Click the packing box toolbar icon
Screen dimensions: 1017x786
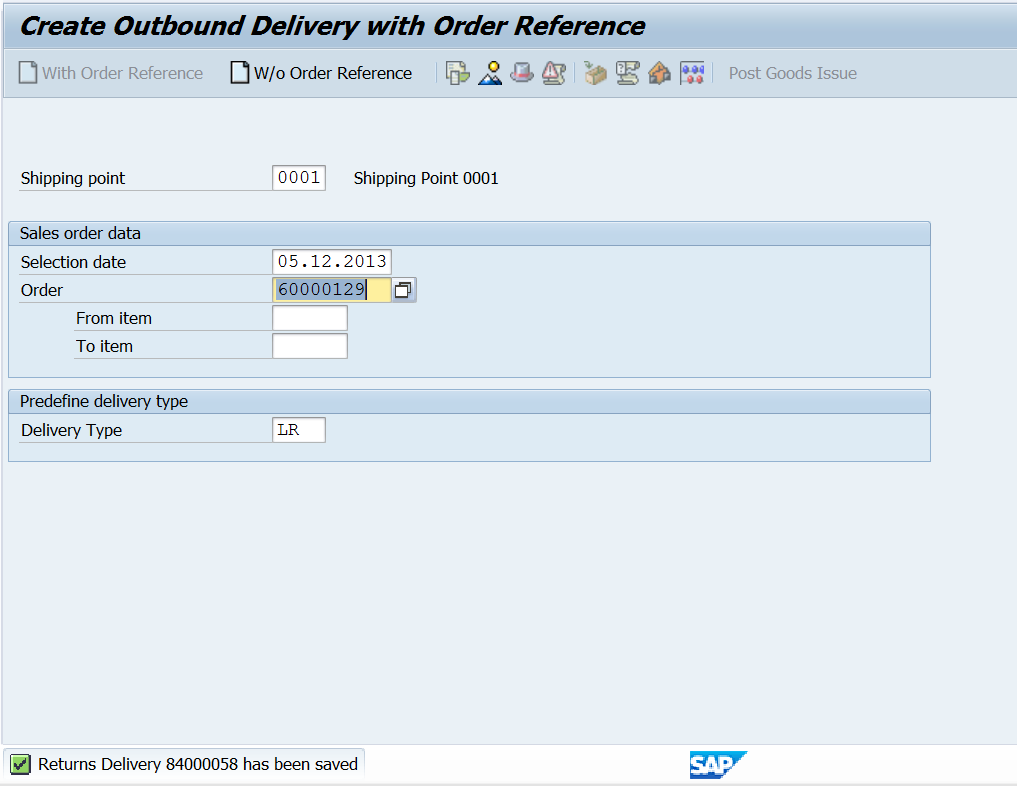tap(595, 72)
